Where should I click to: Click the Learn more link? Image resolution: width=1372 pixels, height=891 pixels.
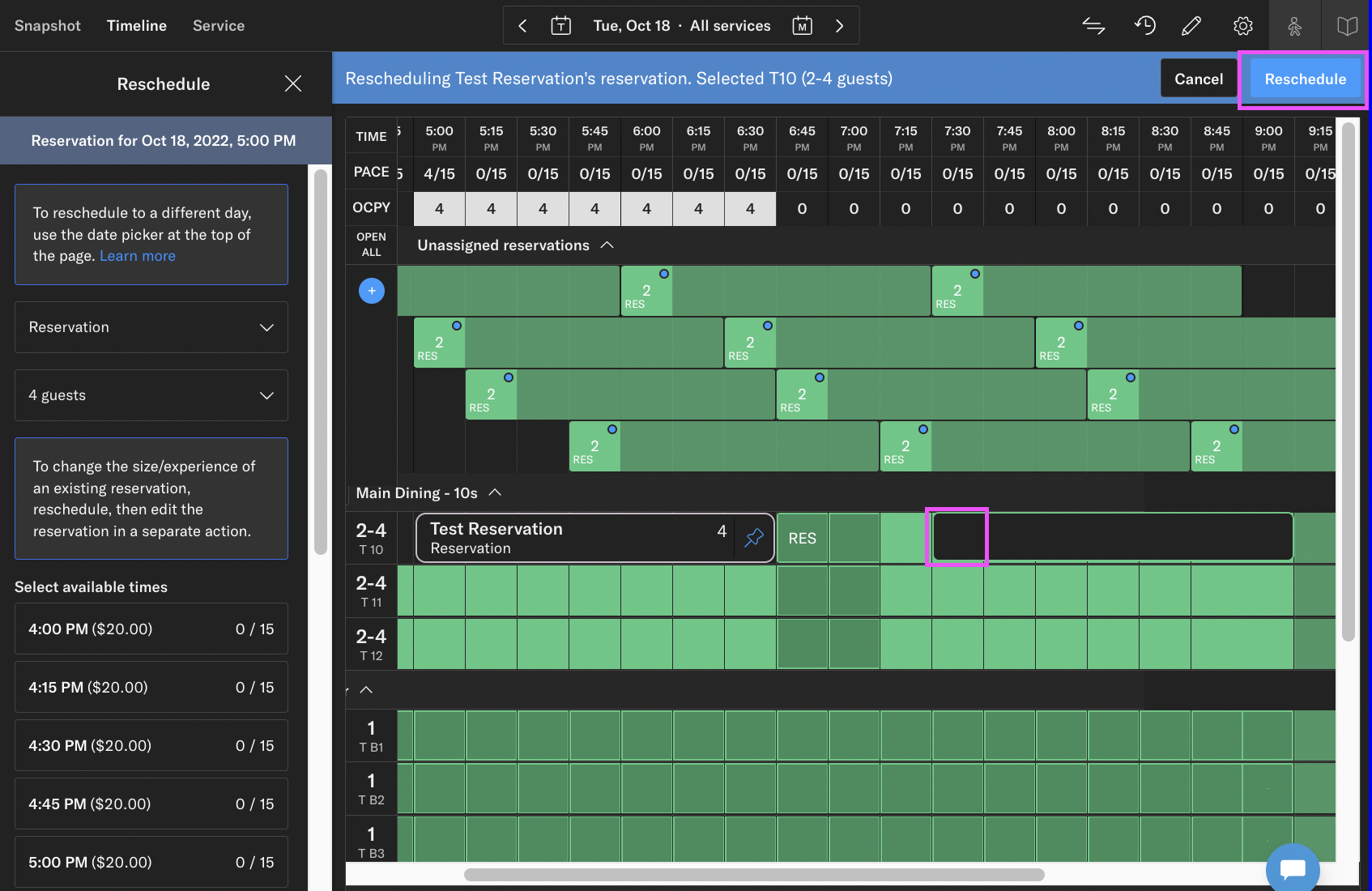[138, 256]
